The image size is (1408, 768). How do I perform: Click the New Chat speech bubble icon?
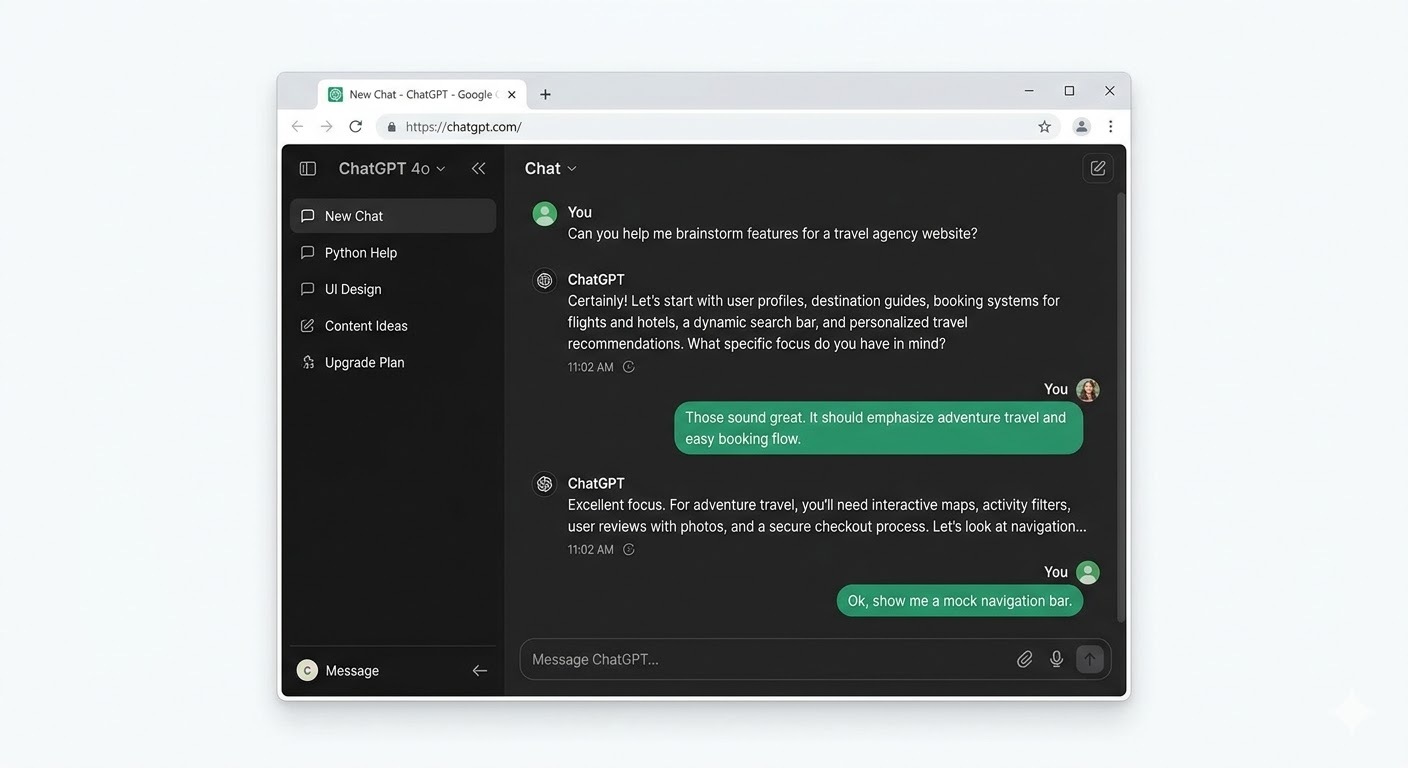click(308, 216)
